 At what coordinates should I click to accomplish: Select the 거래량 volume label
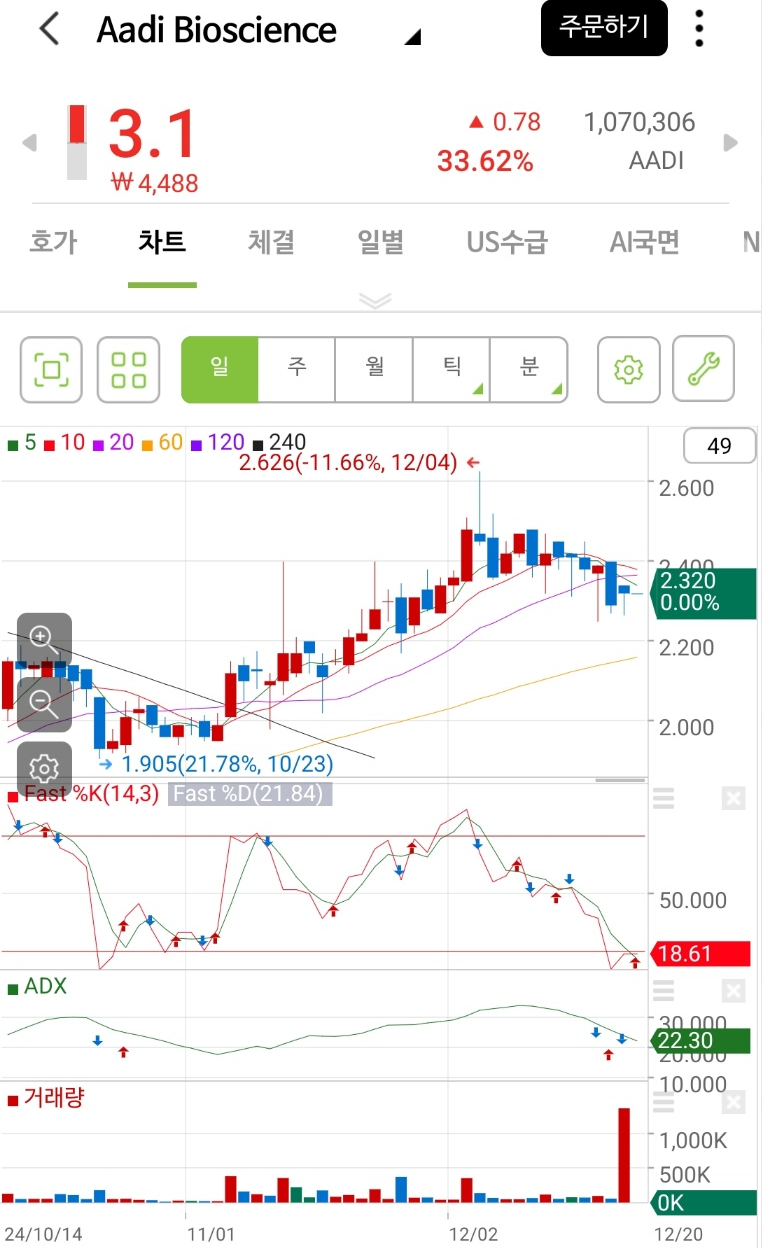[46, 1098]
